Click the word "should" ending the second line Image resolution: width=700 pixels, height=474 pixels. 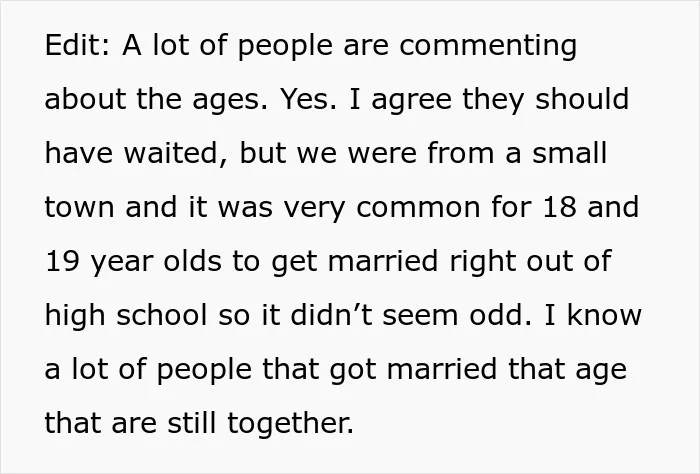(x=582, y=99)
